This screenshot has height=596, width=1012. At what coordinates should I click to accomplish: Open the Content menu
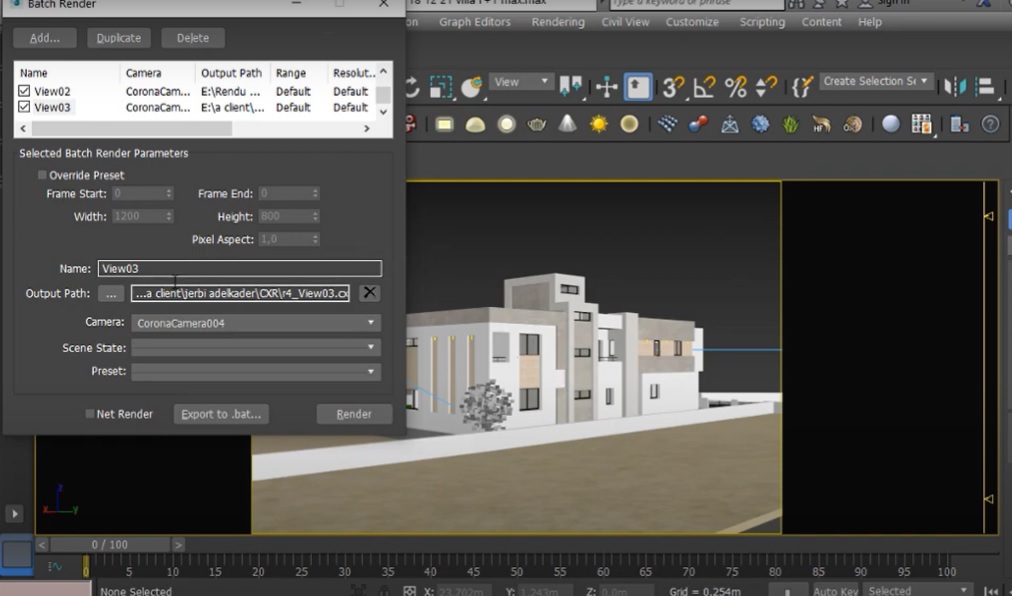pyautogui.click(x=822, y=22)
